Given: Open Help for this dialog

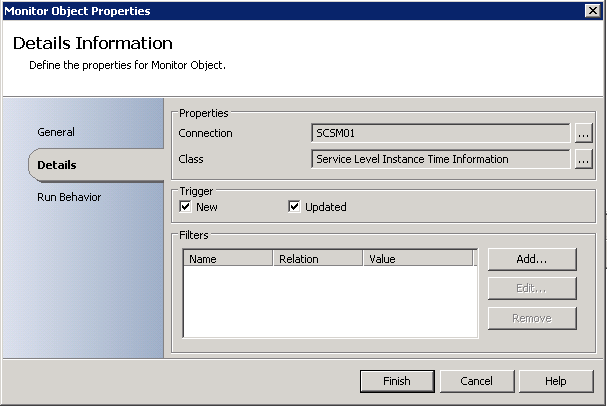Looking at the screenshot, I should 556,381.
